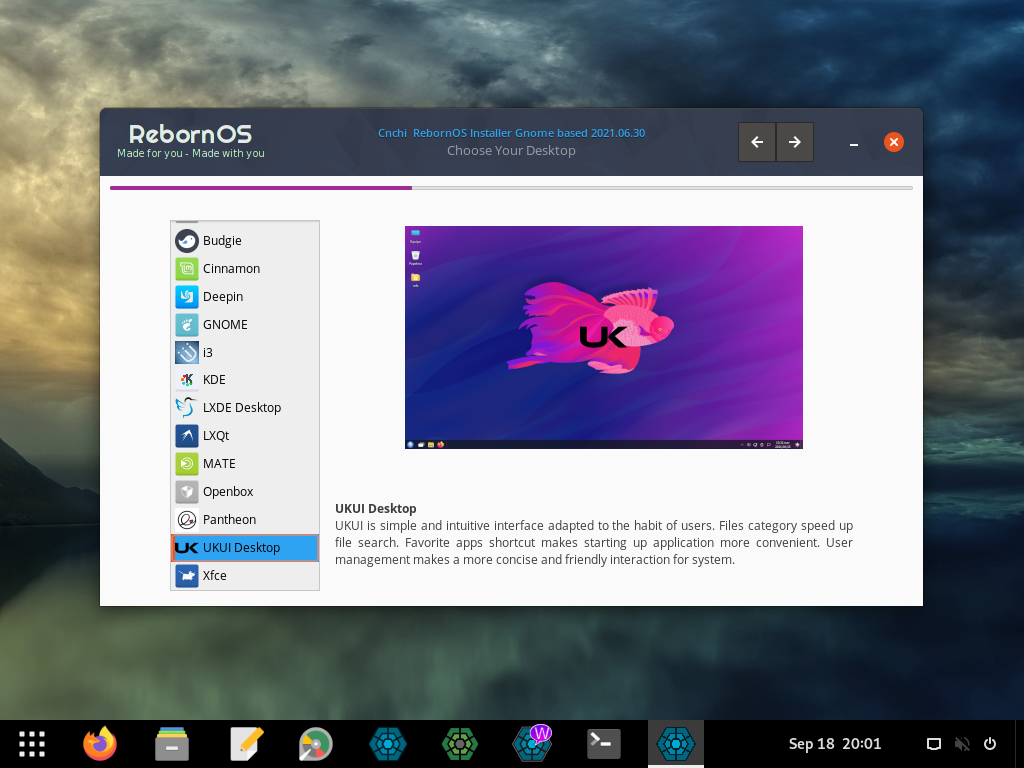This screenshot has width=1024, height=768.
Task: Click the active Cnchi installer taskbar icon
Action: [x=675, y=744]
